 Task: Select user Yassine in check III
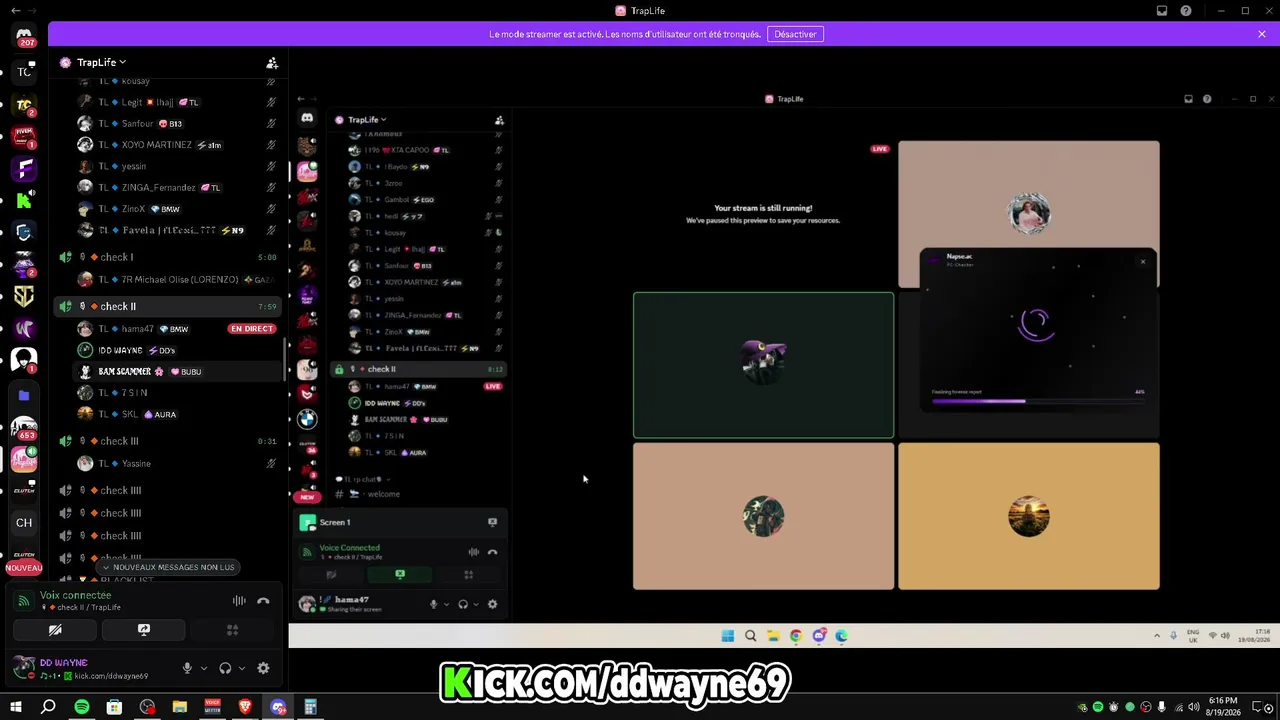(x=176, y=463)
